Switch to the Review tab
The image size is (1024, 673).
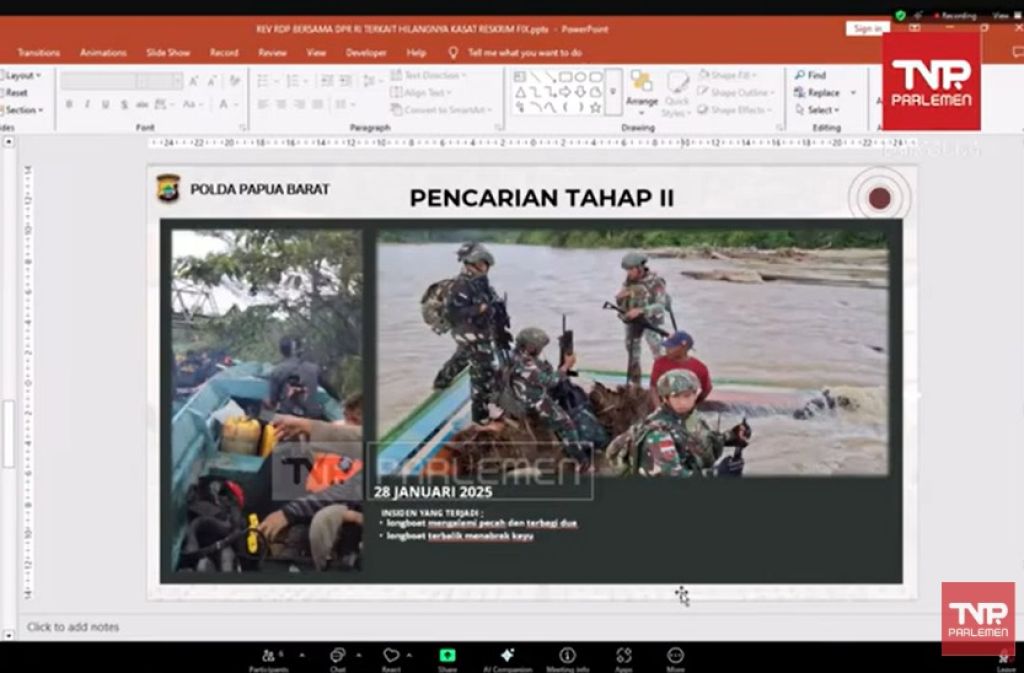(272, 53)
